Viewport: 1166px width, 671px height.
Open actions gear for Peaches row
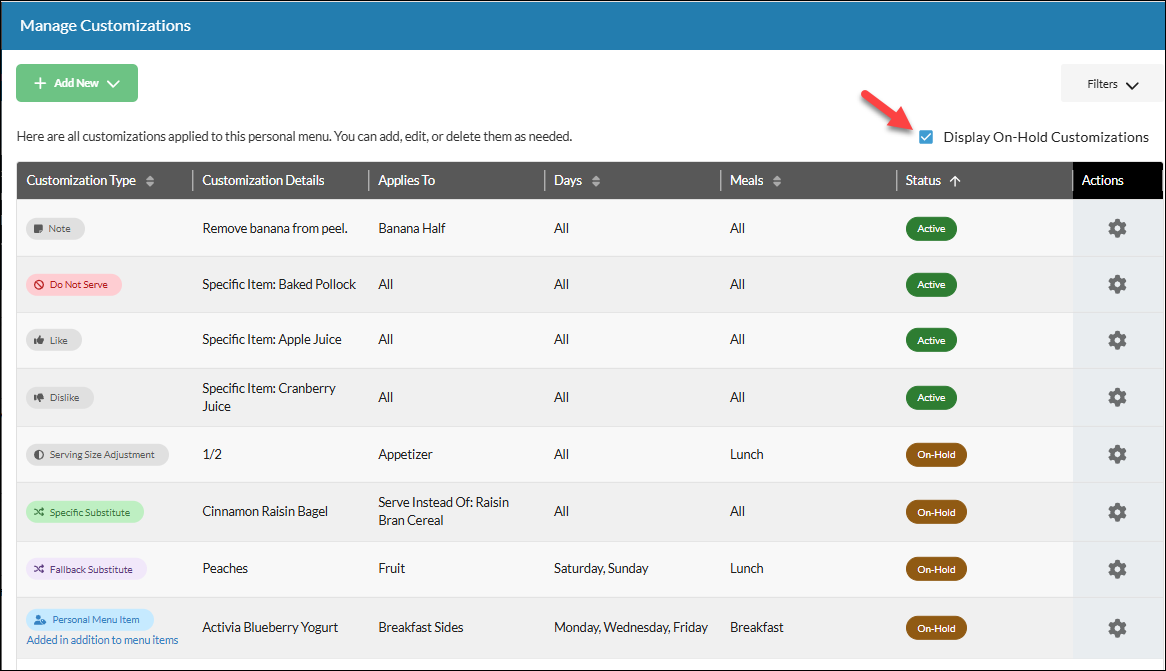point(1117,569)
